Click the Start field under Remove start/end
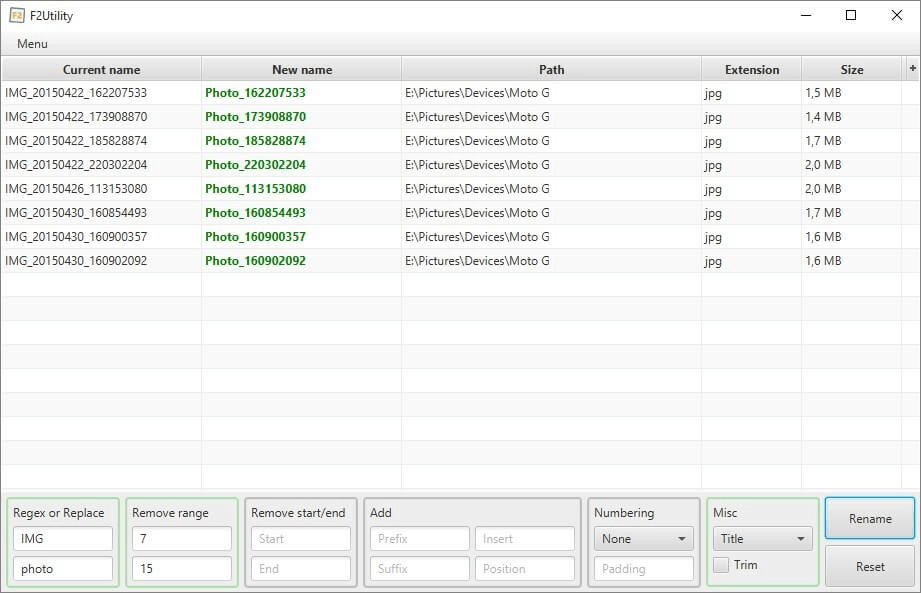Screen dimensions: 921x593 [x=300, y=539]
